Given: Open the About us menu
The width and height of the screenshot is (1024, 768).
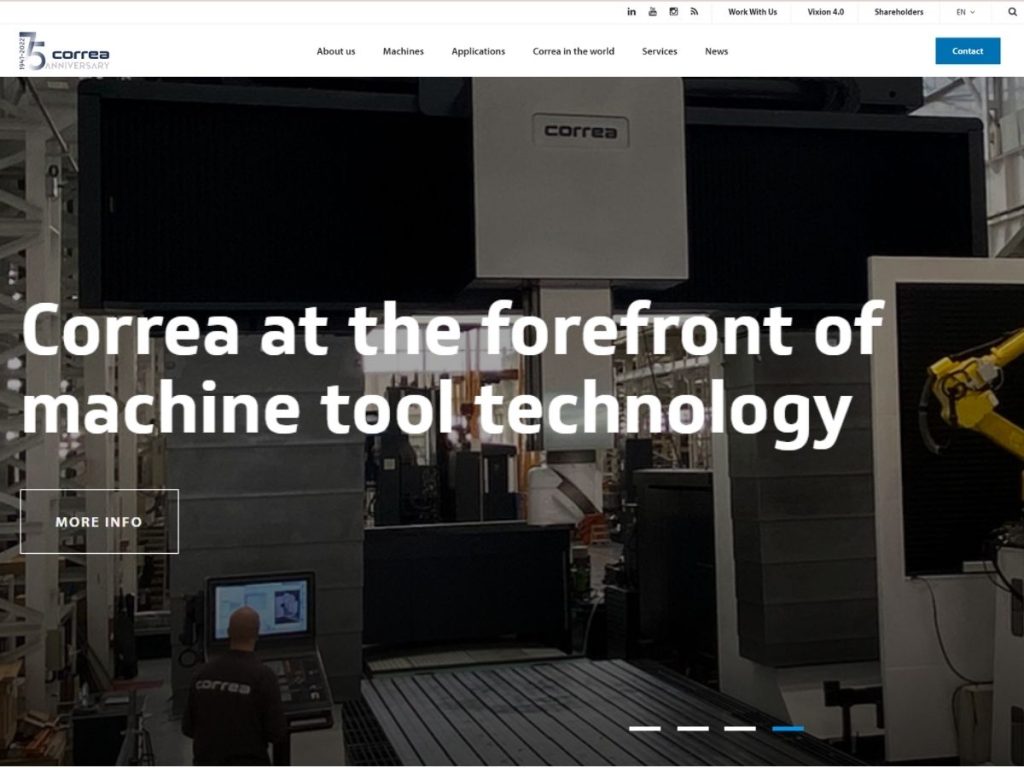Looking at the screenshot, I should pos(336,51).
